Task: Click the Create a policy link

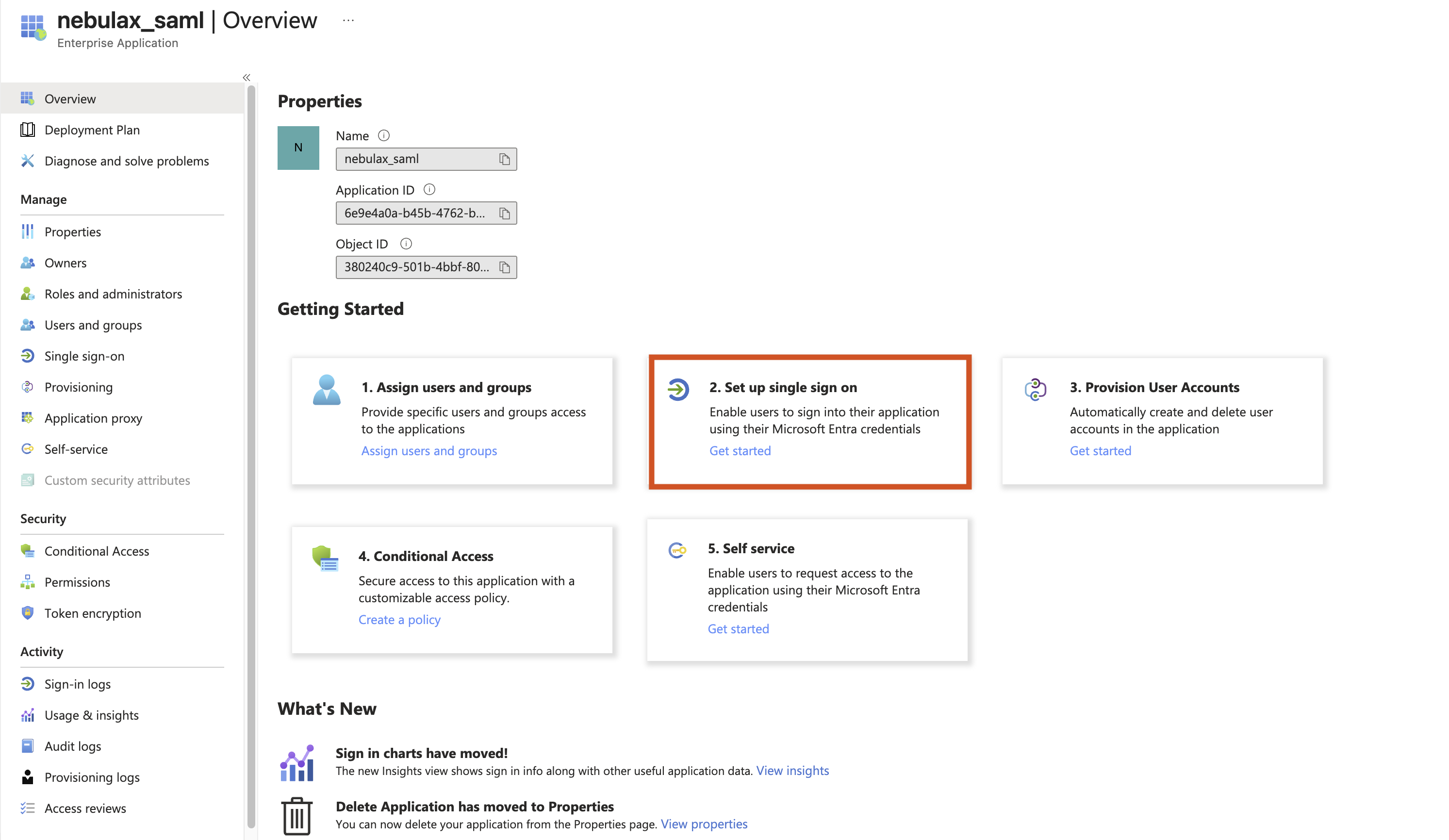Action: (399, 619)
